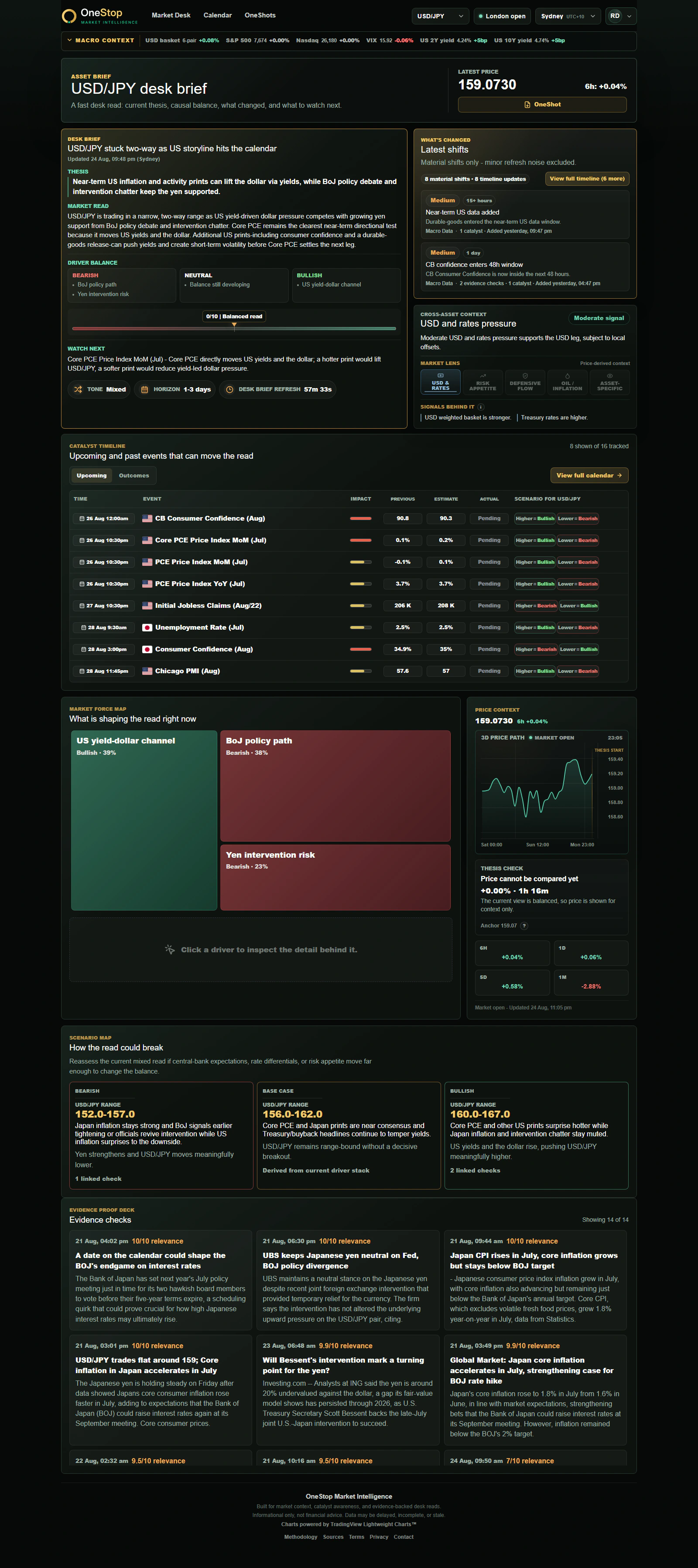Click Japan flag icon for Unemployment Rate
This screenshot has height=1568, width=698.
[147, 627]
